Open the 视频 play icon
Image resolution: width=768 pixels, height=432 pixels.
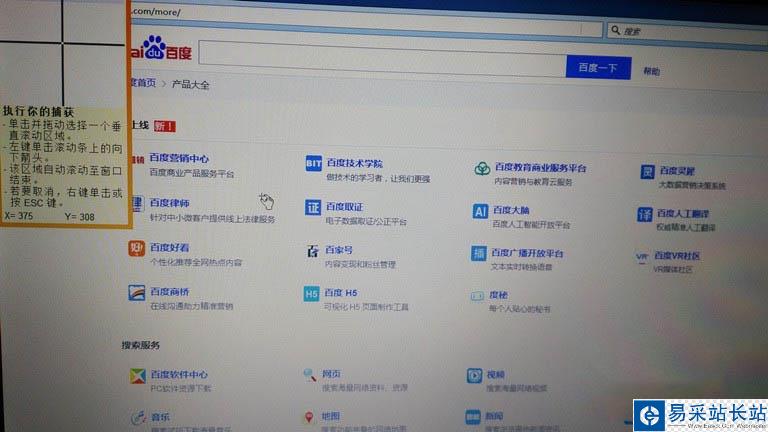point(474,376)
